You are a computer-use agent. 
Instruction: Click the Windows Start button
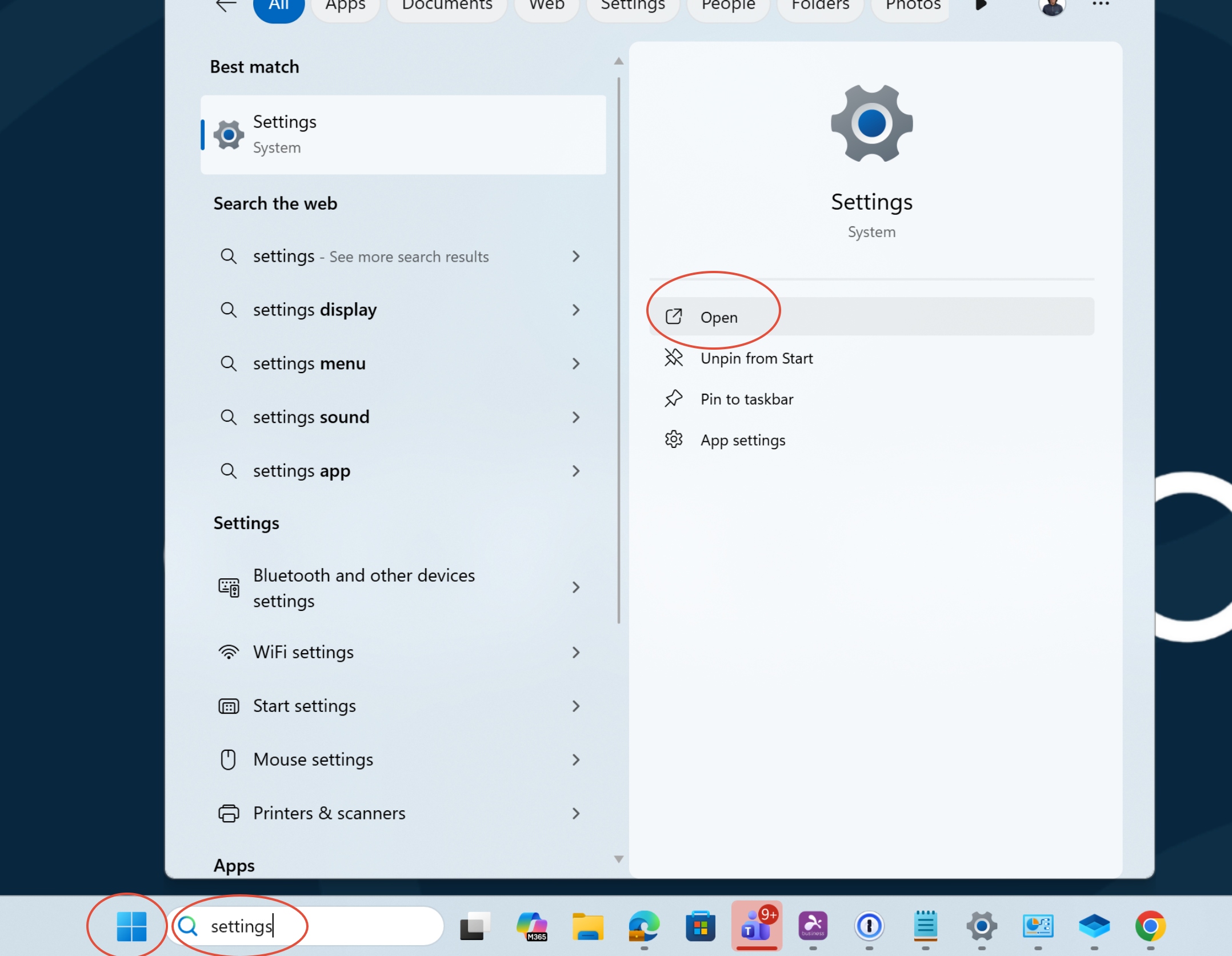pos(131,926)
